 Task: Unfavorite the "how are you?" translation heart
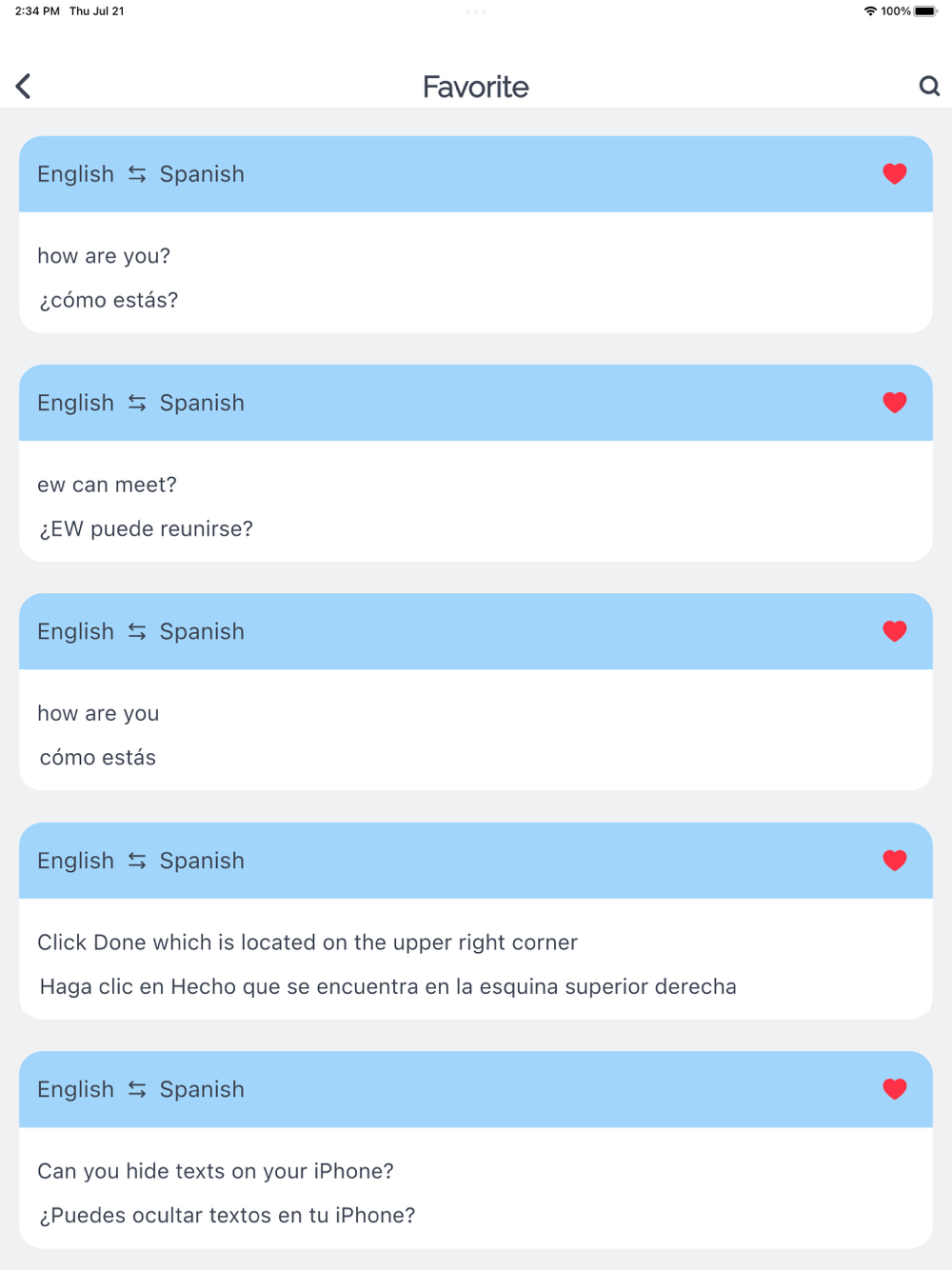pyautogui.click(x=894, y=174)
